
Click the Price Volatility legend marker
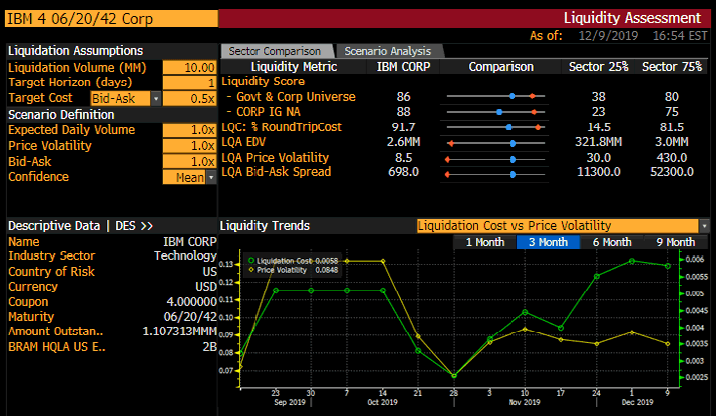point(251,270)
